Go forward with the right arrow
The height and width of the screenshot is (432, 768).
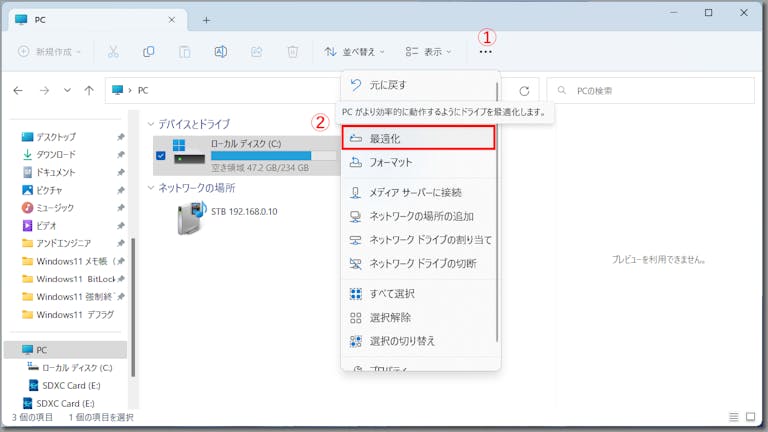tap(44, 91)
